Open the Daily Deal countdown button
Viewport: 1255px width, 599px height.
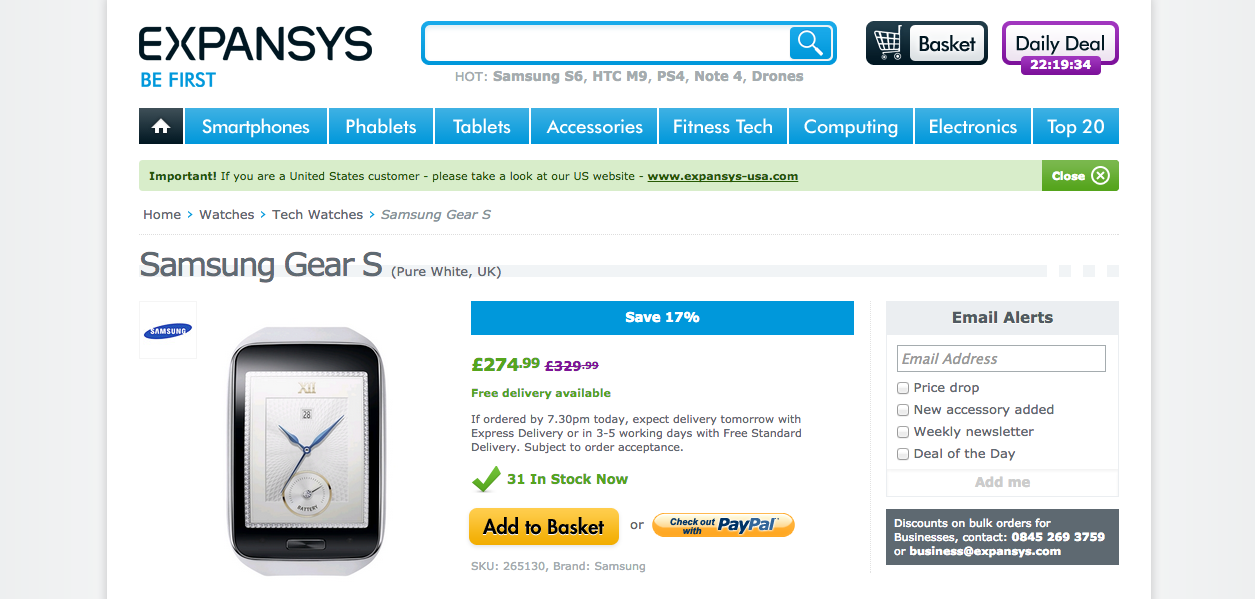(1060, 46)
